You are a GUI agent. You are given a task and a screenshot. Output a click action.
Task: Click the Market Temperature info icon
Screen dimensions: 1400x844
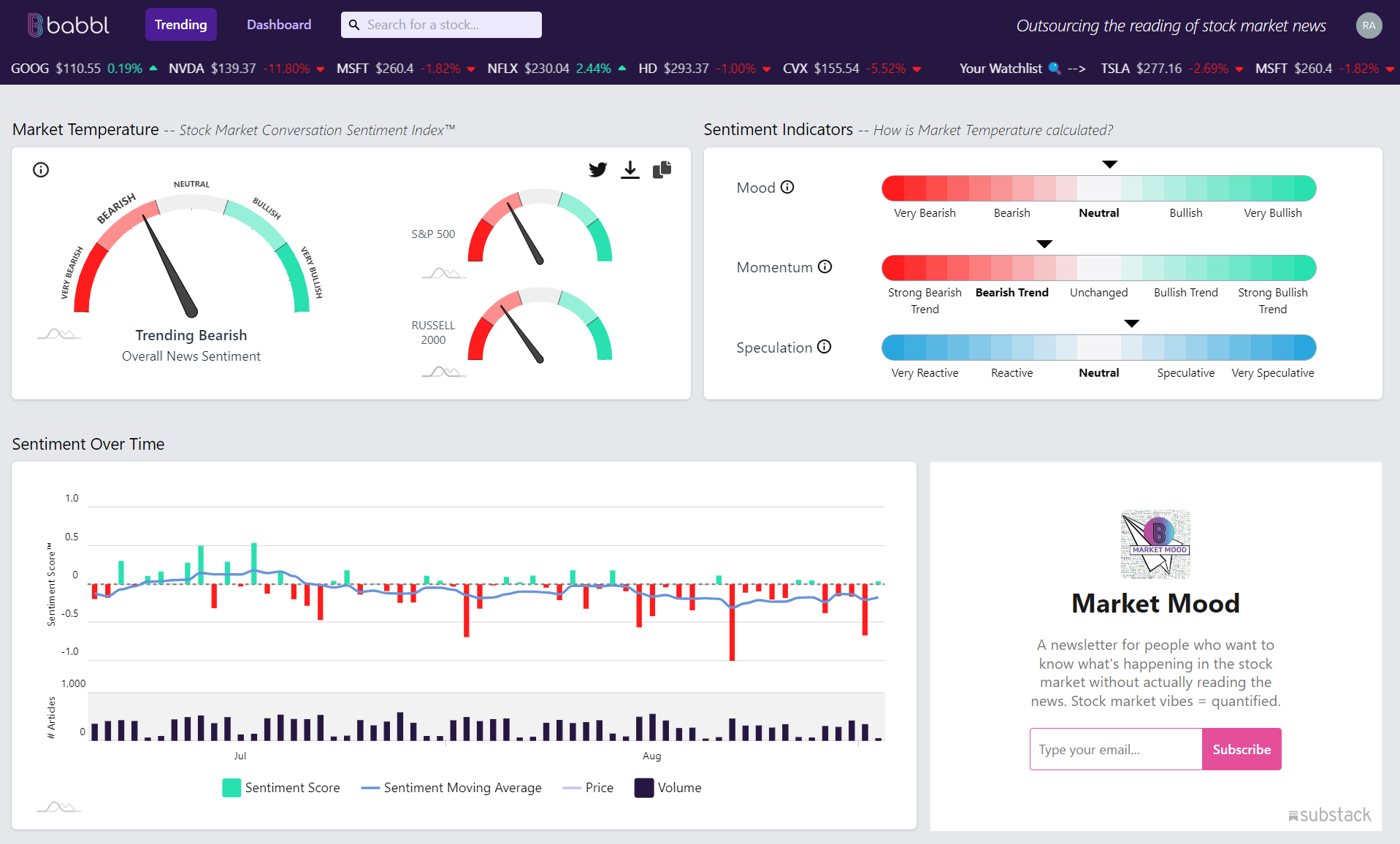(x=41, y=170)
